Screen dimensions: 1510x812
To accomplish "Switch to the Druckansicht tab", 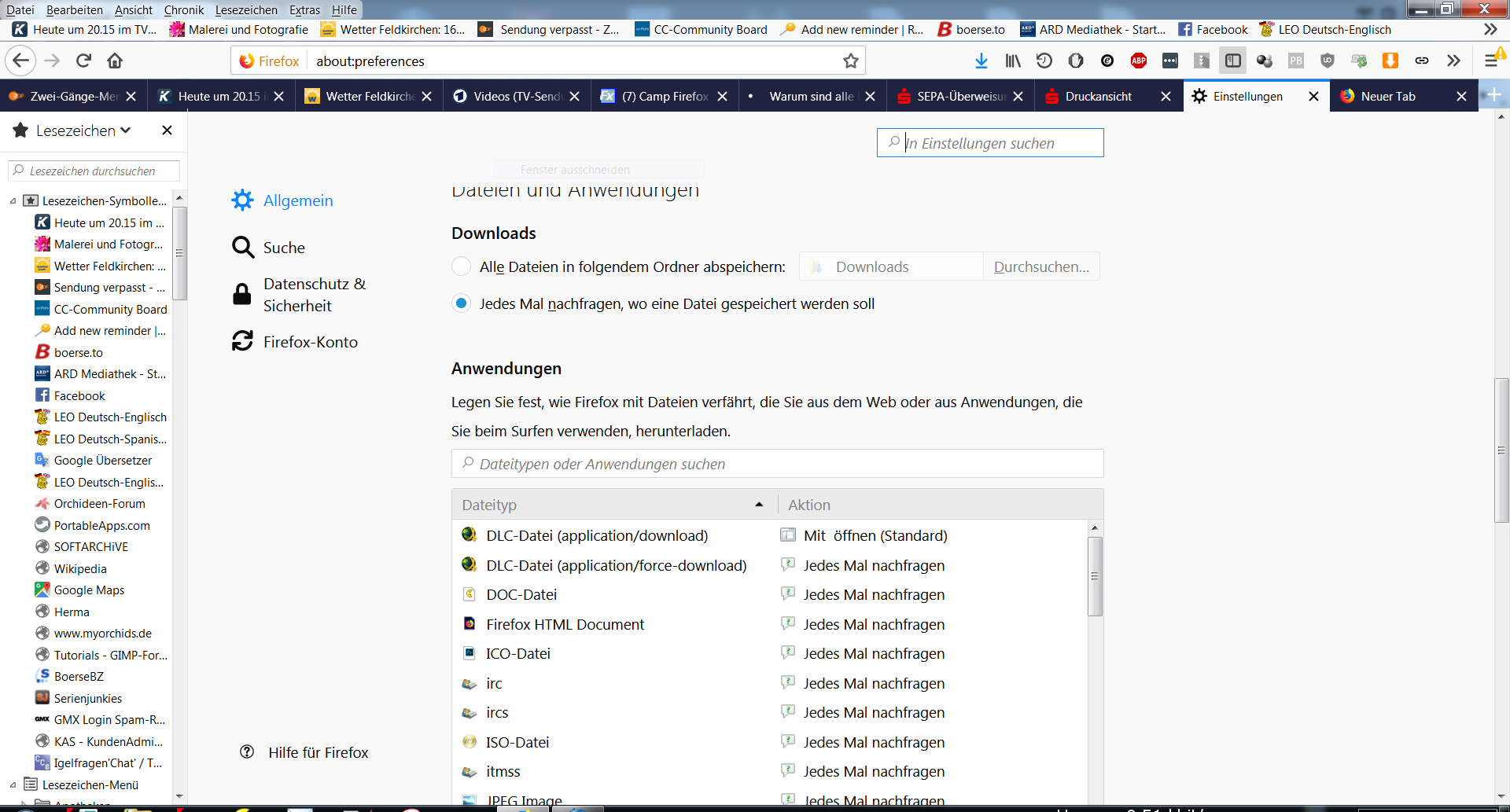I will click(1098, 96).
